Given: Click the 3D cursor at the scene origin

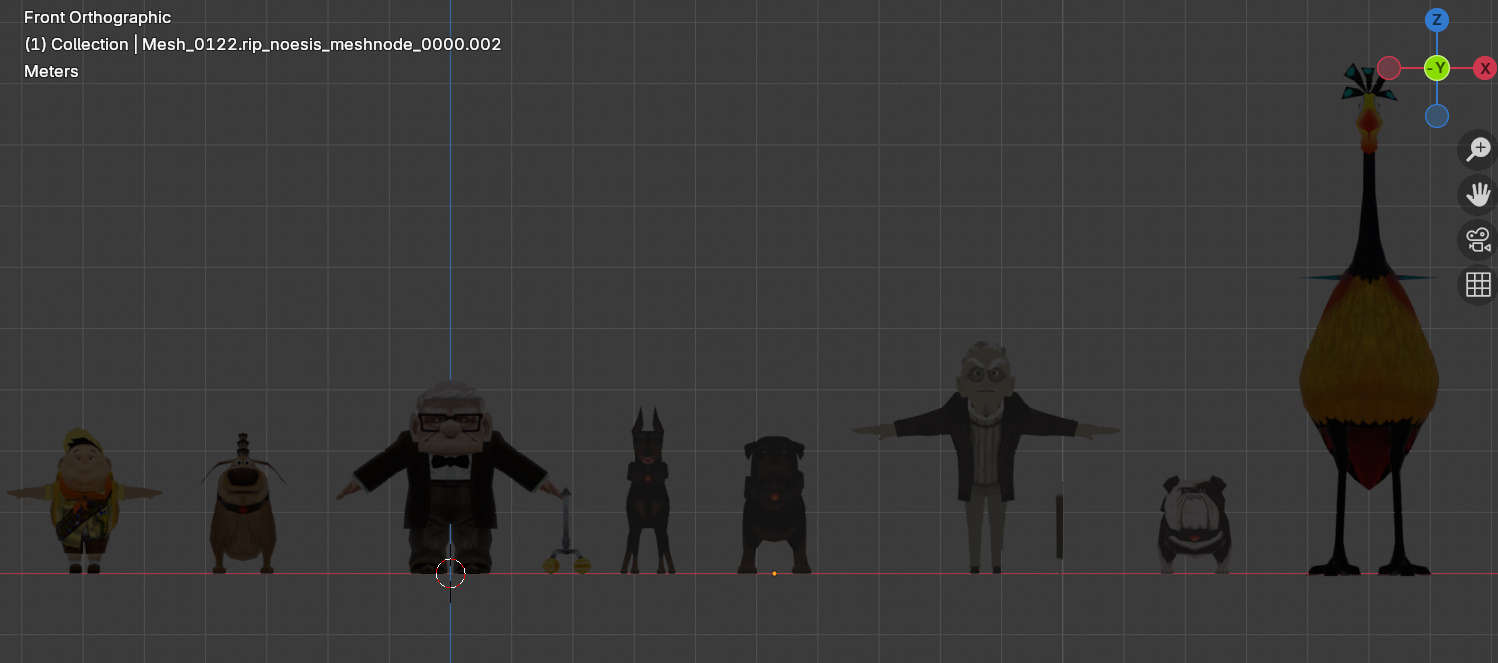Looking at the screenshot, I should 450,572.
